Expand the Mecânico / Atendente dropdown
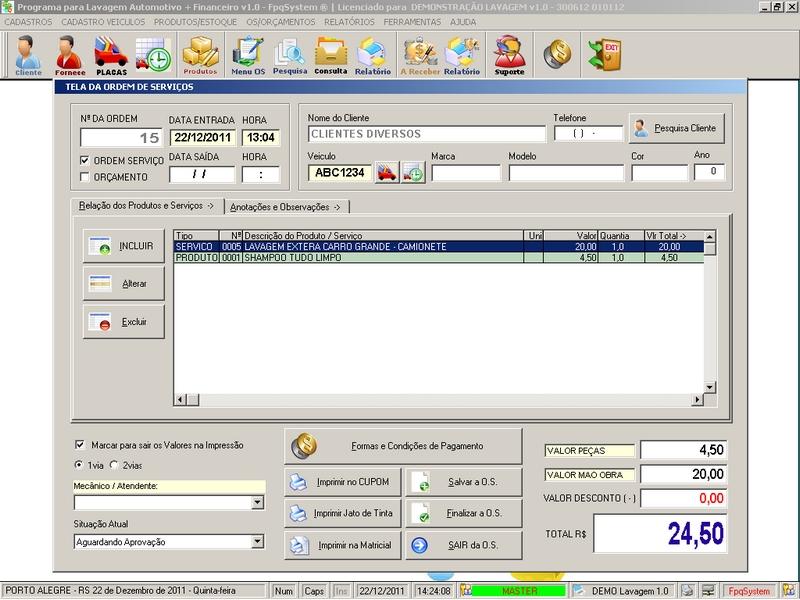Image resolution: width=800 pixels, height=600 pixels. (x=257, y=503)
